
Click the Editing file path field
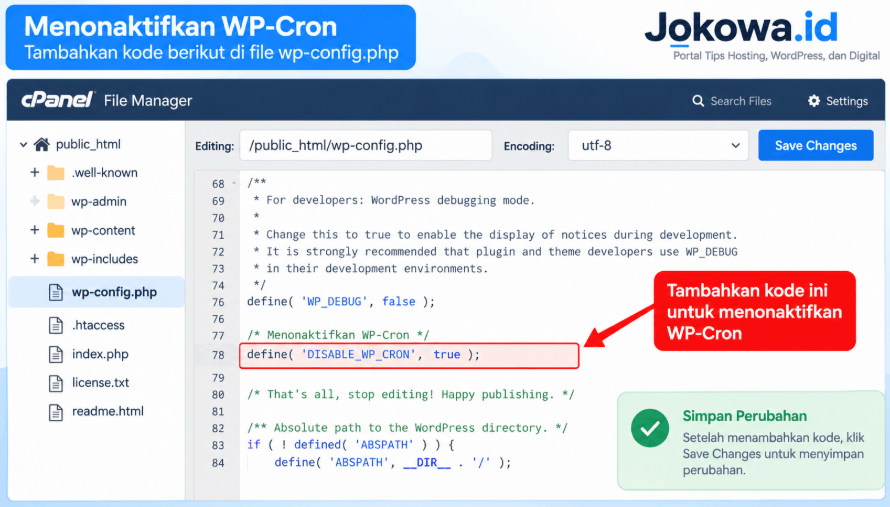[x=366, y=145]
